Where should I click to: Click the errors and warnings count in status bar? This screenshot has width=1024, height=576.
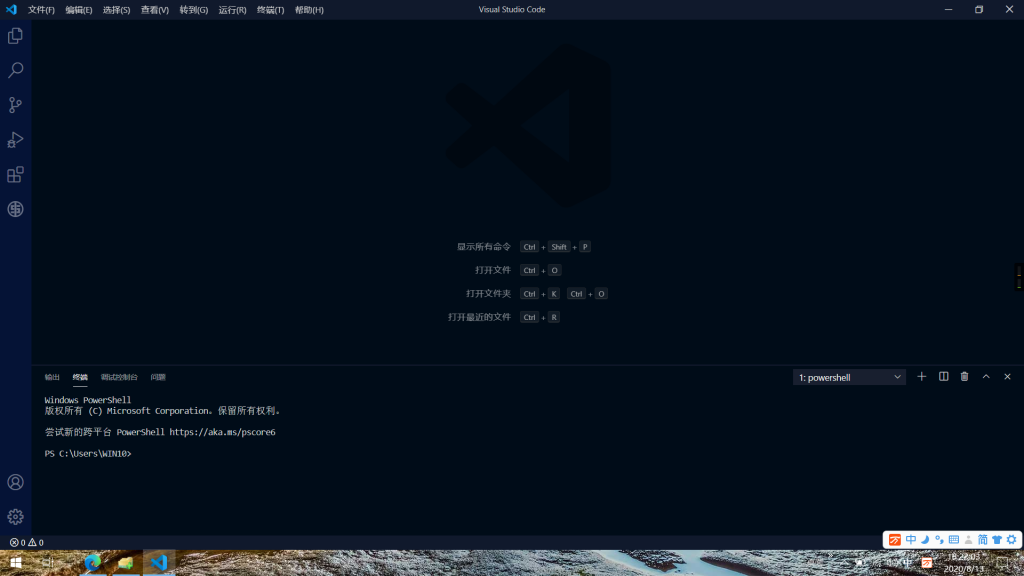click(27, 543)
